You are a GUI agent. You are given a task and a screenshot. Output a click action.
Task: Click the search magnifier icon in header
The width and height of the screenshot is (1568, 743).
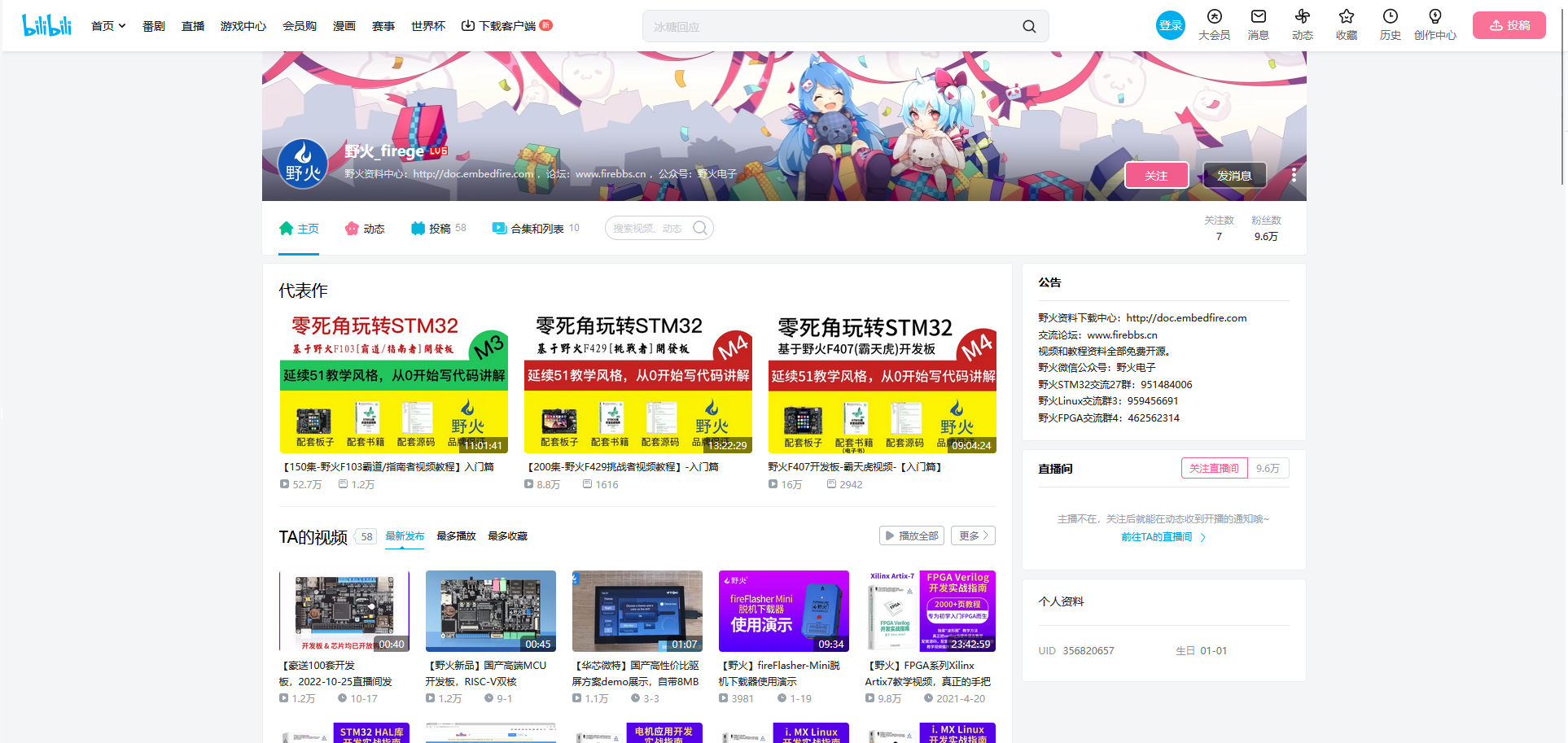click(x=1029, y=26)
